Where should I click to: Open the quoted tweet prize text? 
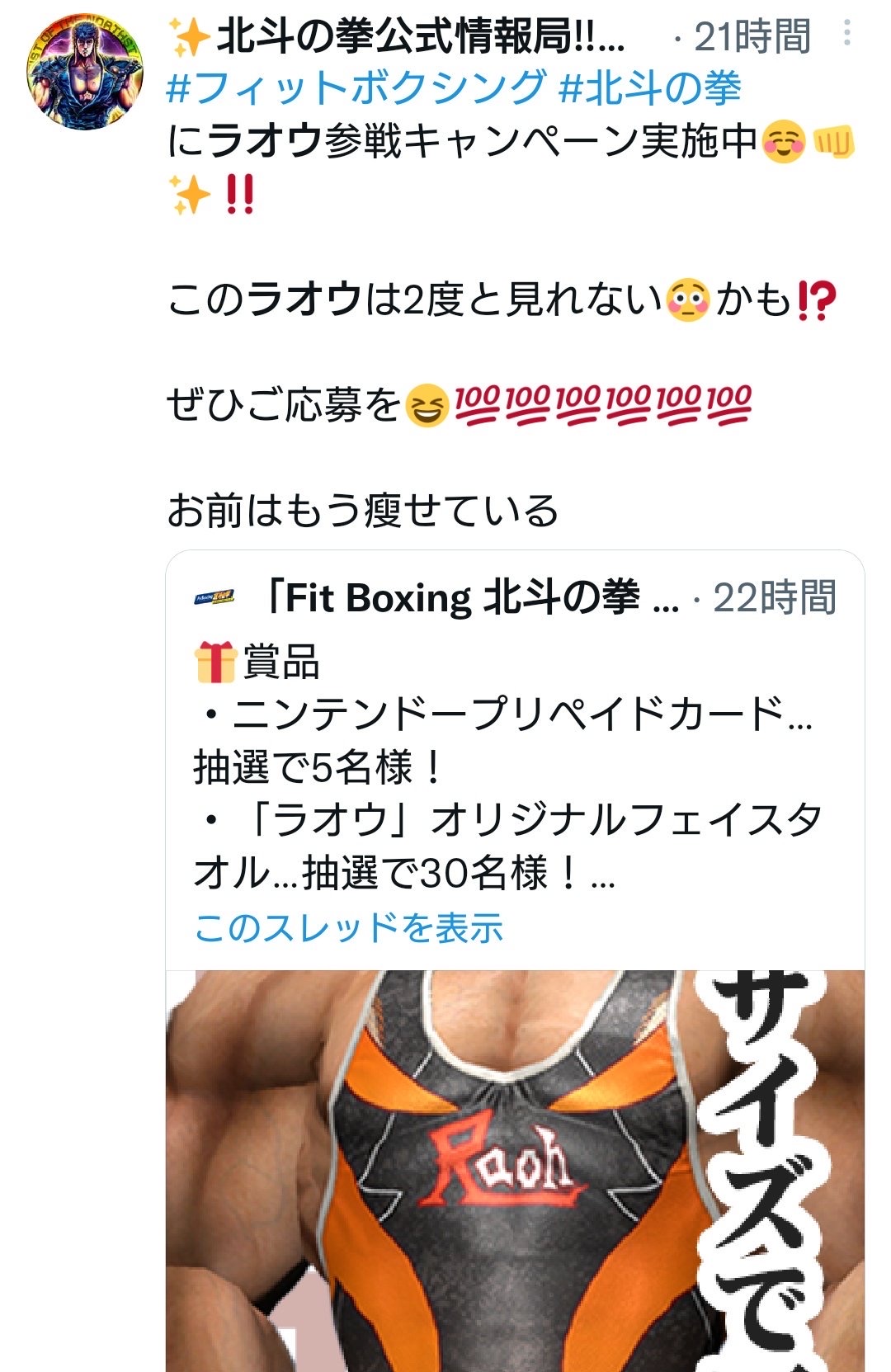point(505,768)
